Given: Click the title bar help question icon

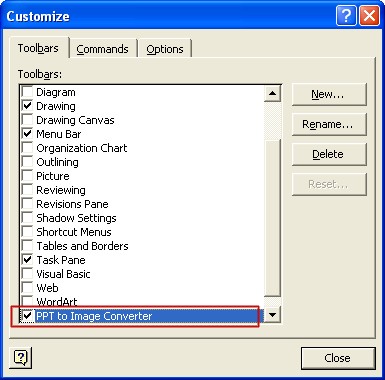Looking at the screenshot, I should 346,16.
